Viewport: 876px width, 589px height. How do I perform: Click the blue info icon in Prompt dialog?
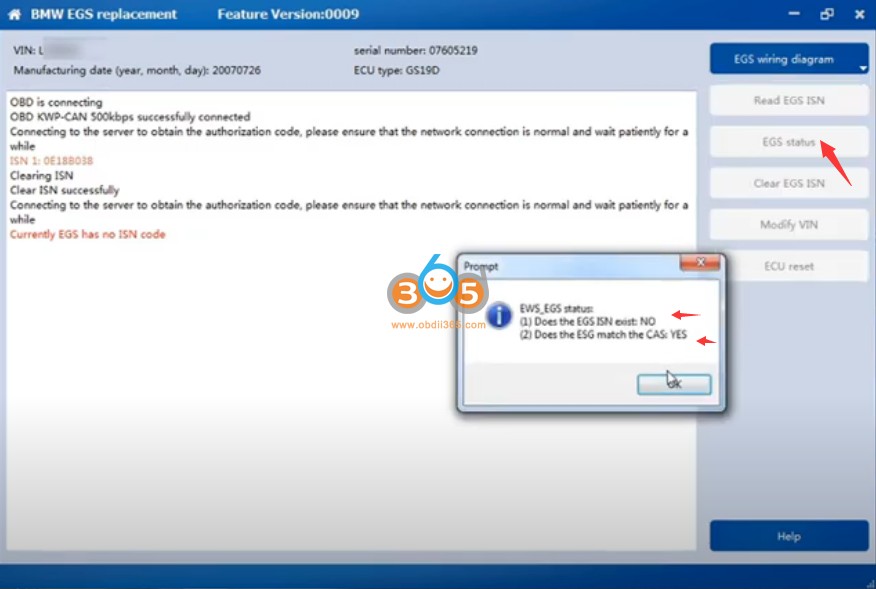(498, 315)
